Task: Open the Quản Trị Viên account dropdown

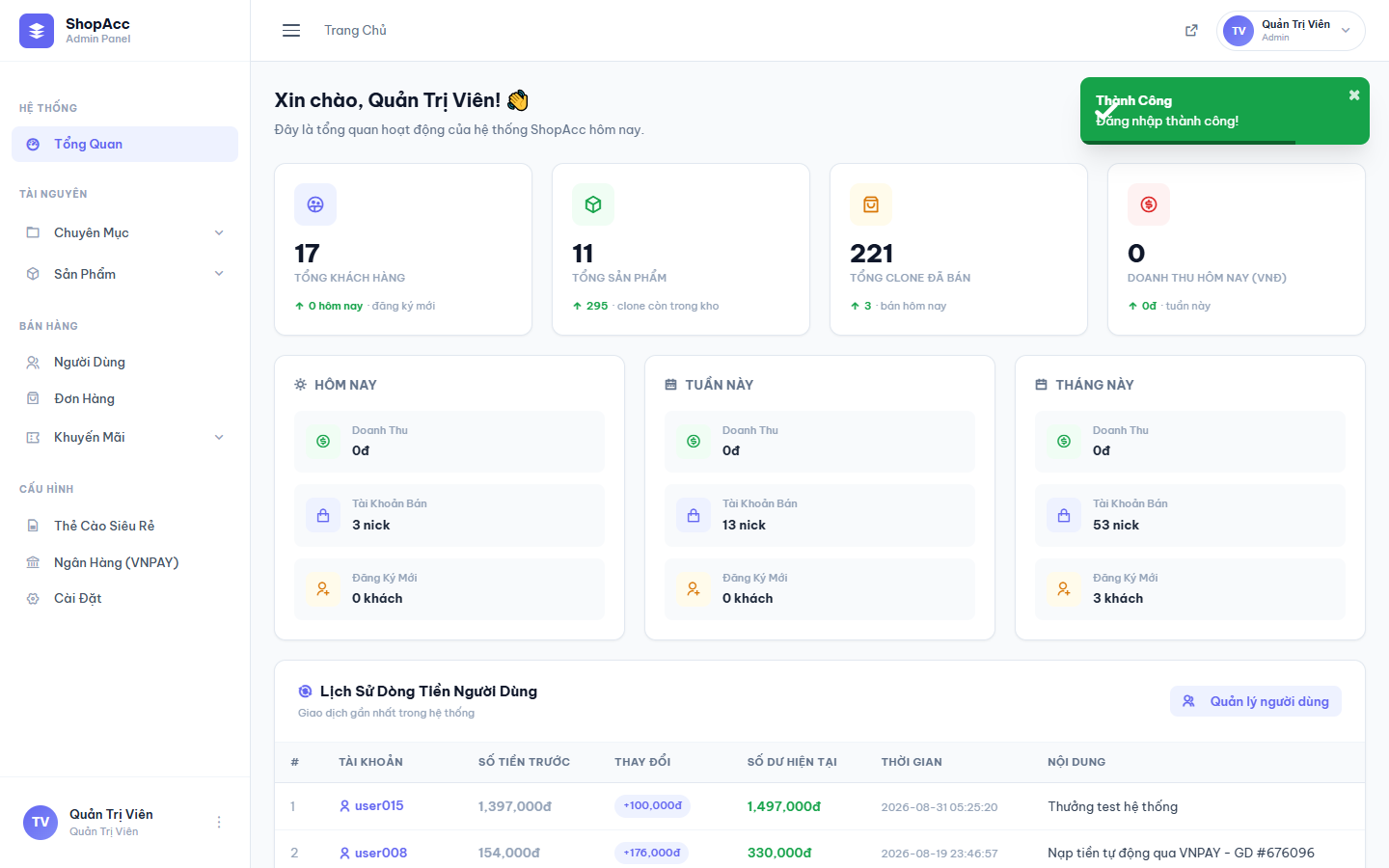Action: [x=1291, y=31]
